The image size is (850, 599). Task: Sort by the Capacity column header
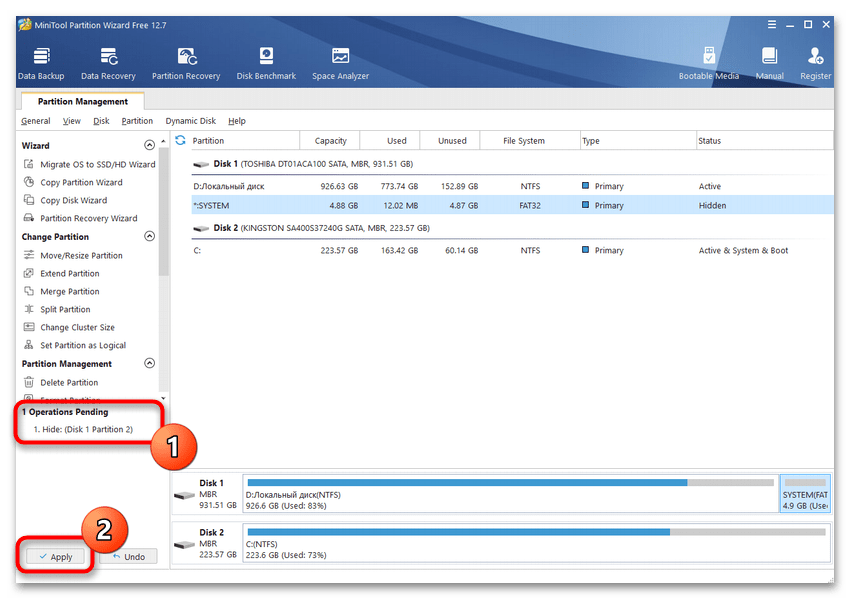click(330, 140)
